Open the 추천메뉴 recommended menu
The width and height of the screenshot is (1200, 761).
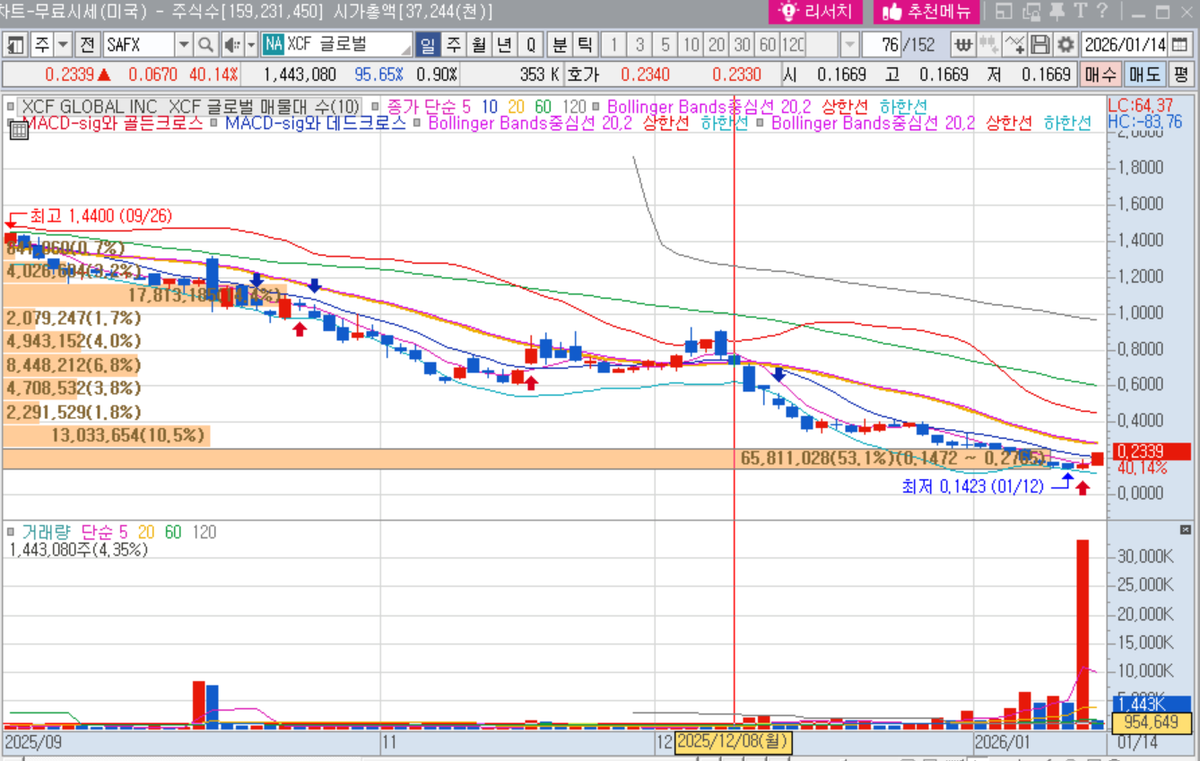click(926, 12)
